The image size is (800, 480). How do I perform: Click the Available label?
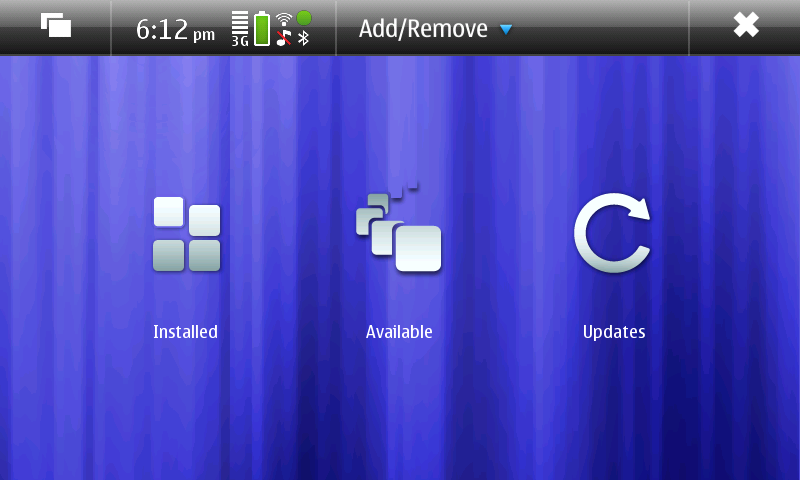[399, 332]
